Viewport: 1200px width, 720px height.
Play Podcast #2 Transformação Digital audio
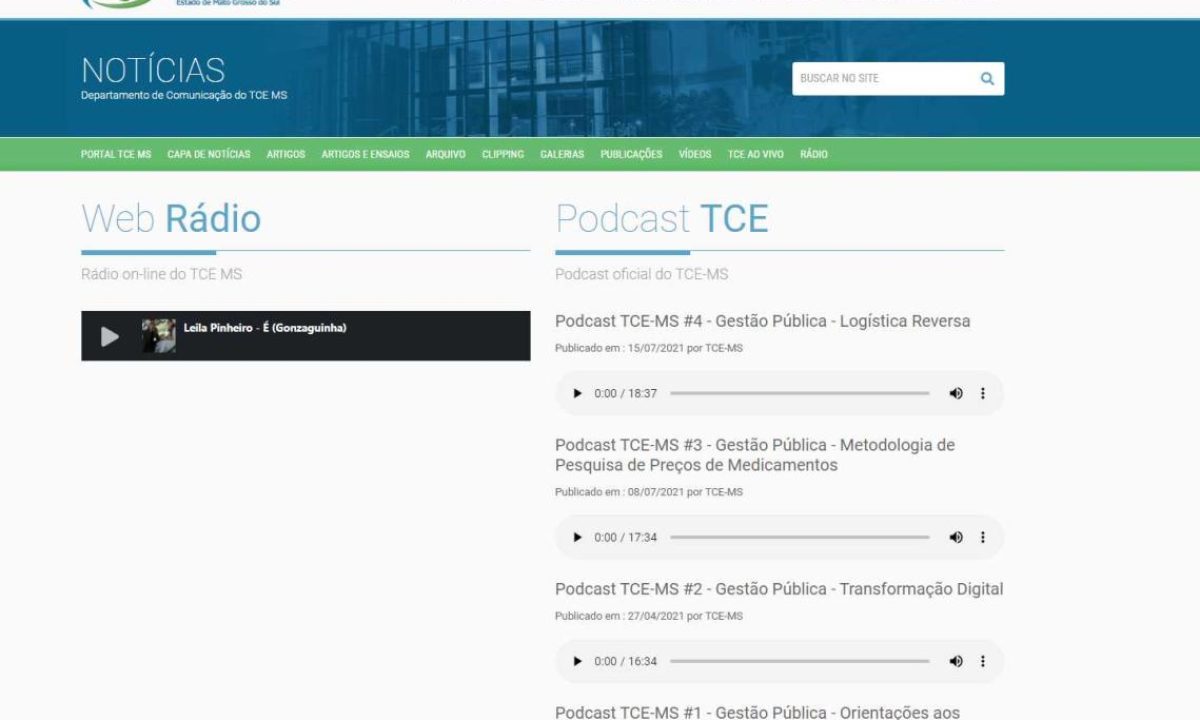[x=577, y=662]
